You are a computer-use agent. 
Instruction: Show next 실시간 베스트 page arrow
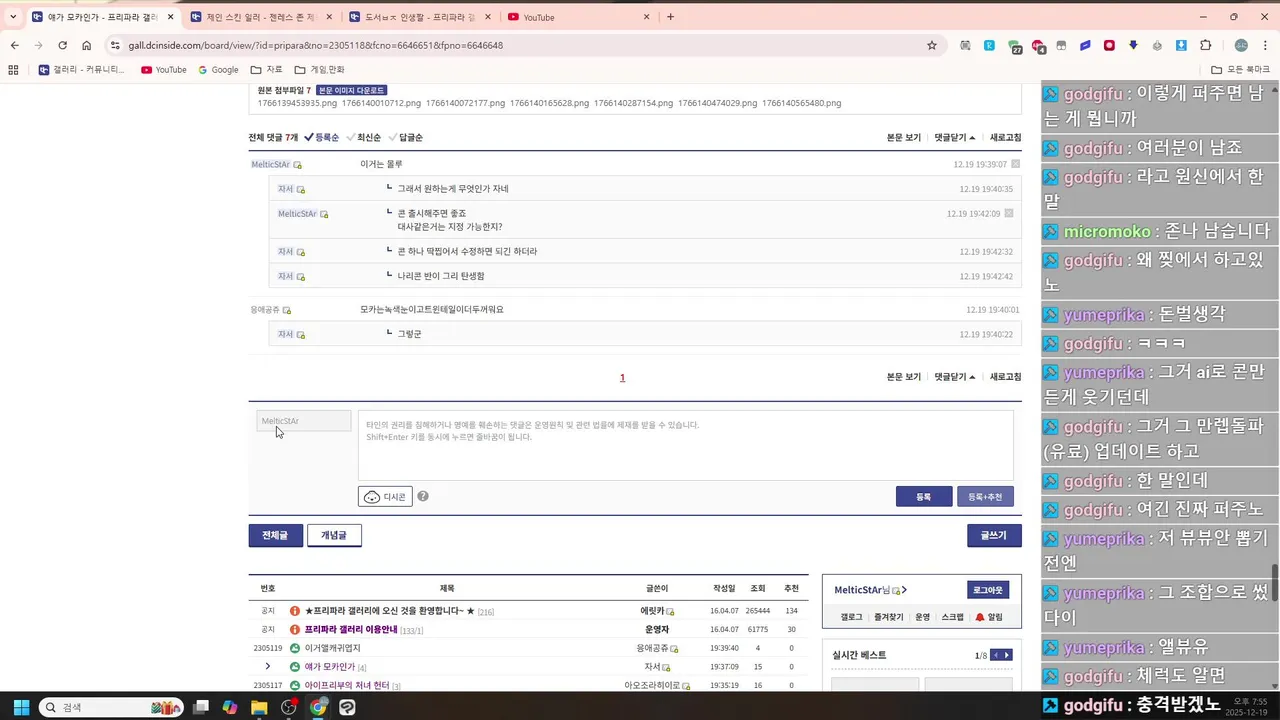pos(1007,655)
